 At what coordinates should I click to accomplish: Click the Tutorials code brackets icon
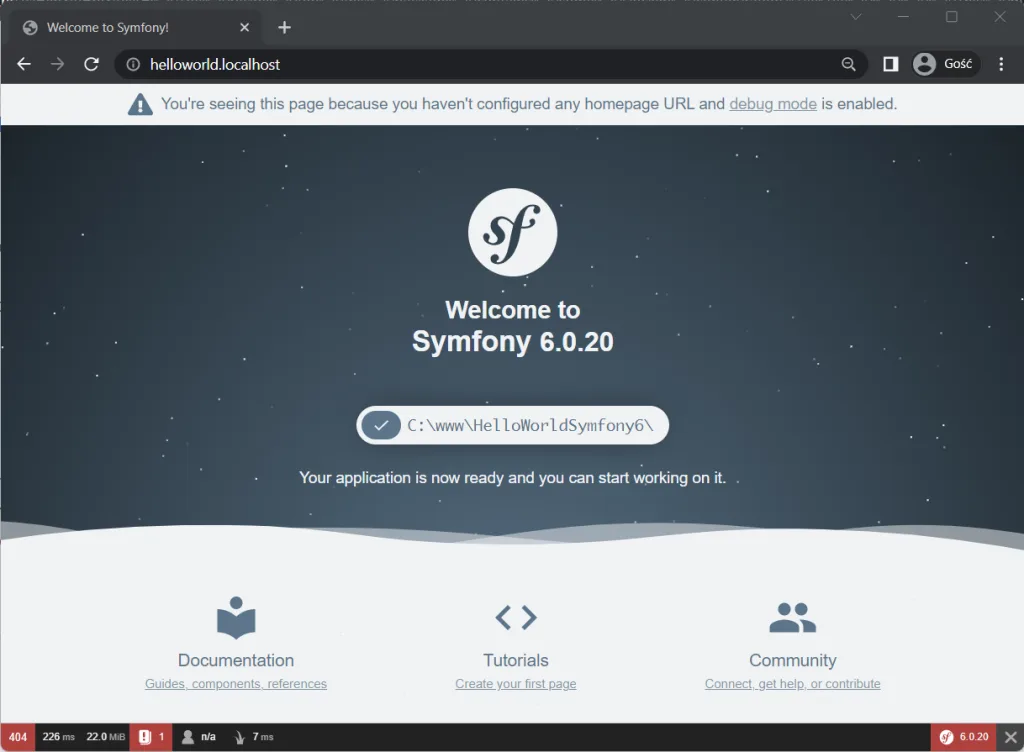click(516, 617)
